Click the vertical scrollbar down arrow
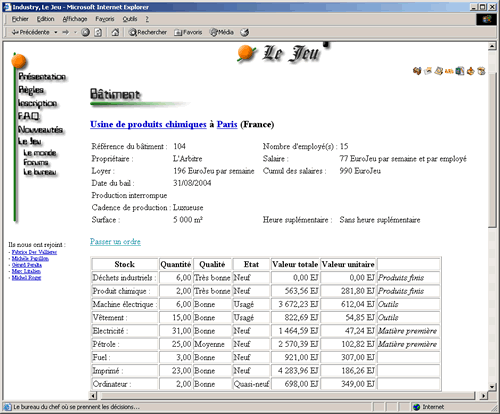500x414 pixels. [x=492, y=387]
